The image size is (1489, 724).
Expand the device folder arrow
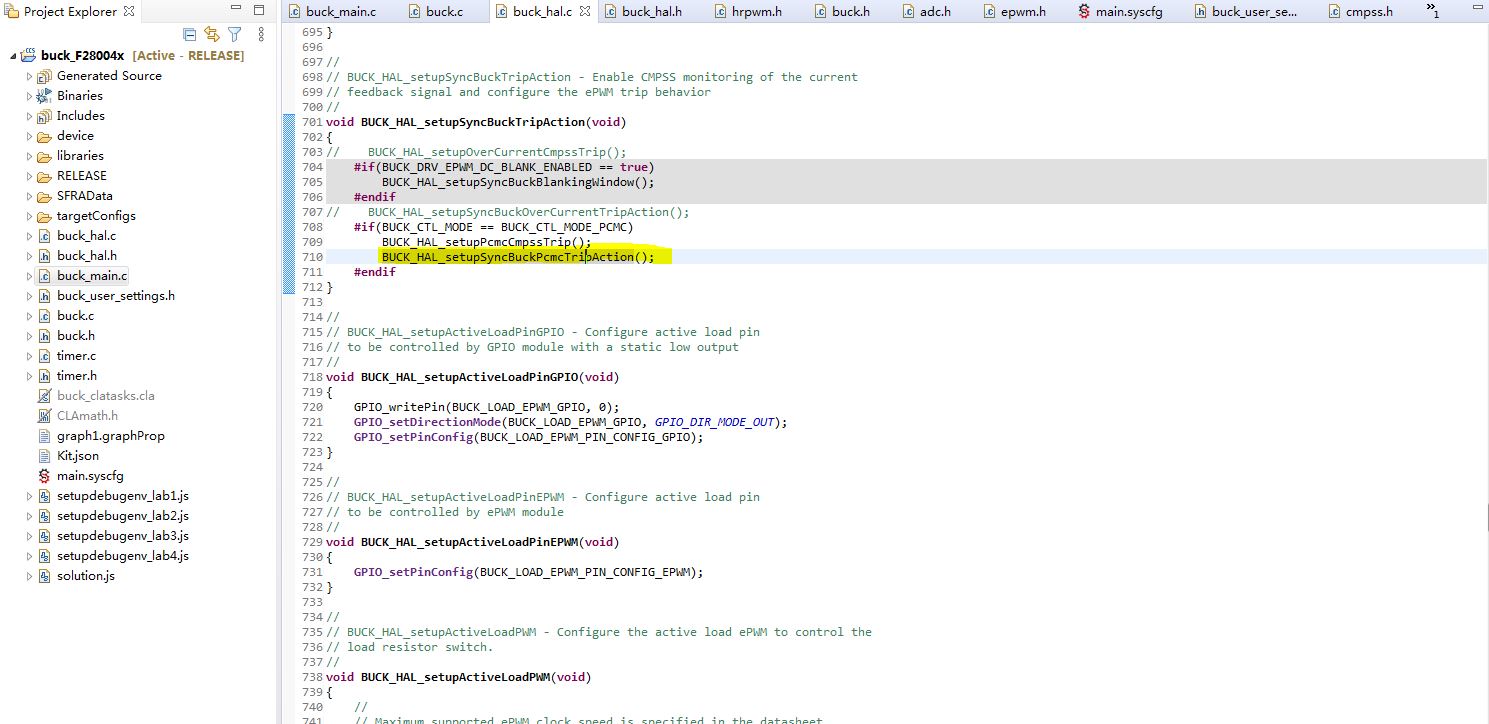[29, 136]
